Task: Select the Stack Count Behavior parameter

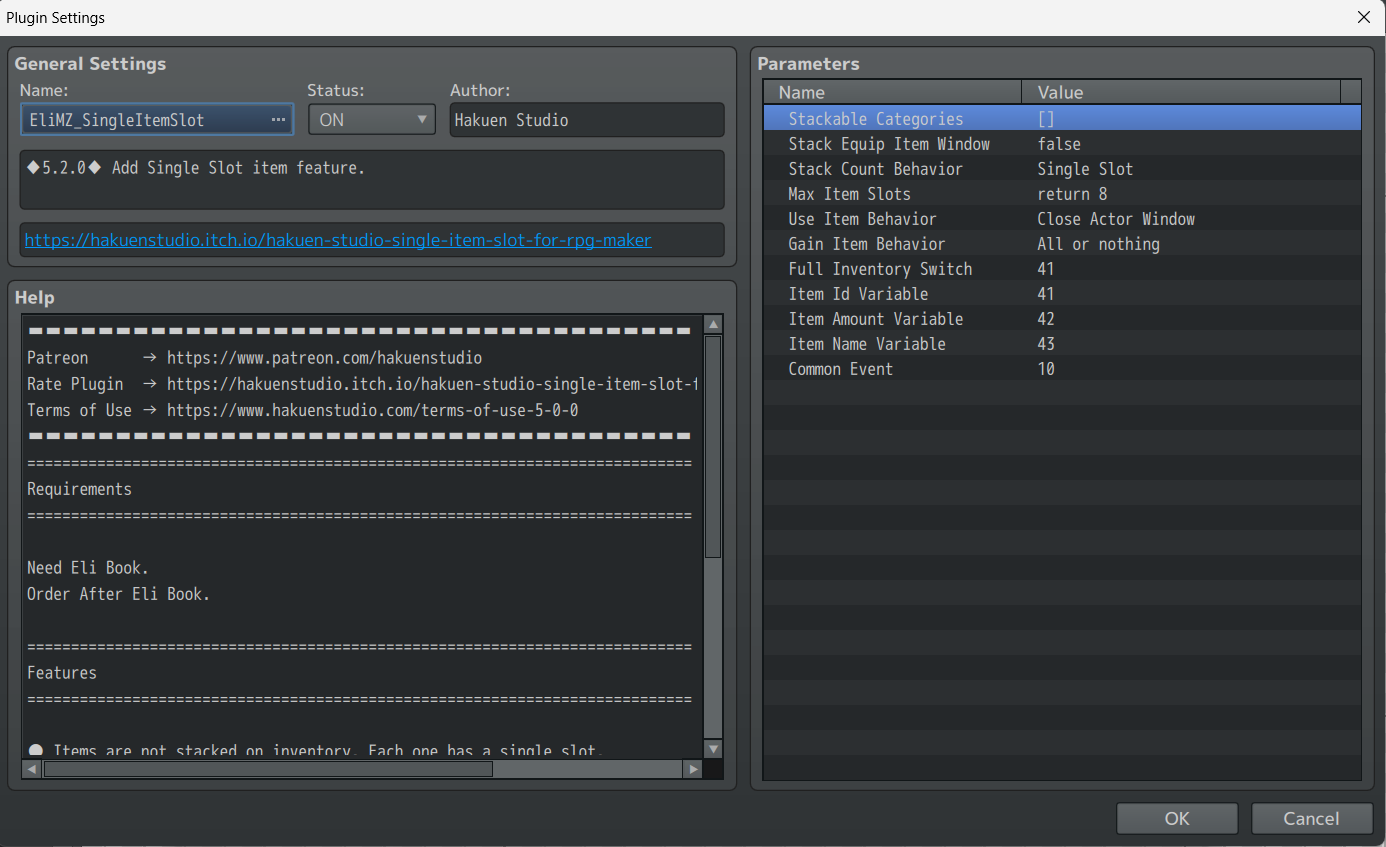Action: (x=875, y=169)
